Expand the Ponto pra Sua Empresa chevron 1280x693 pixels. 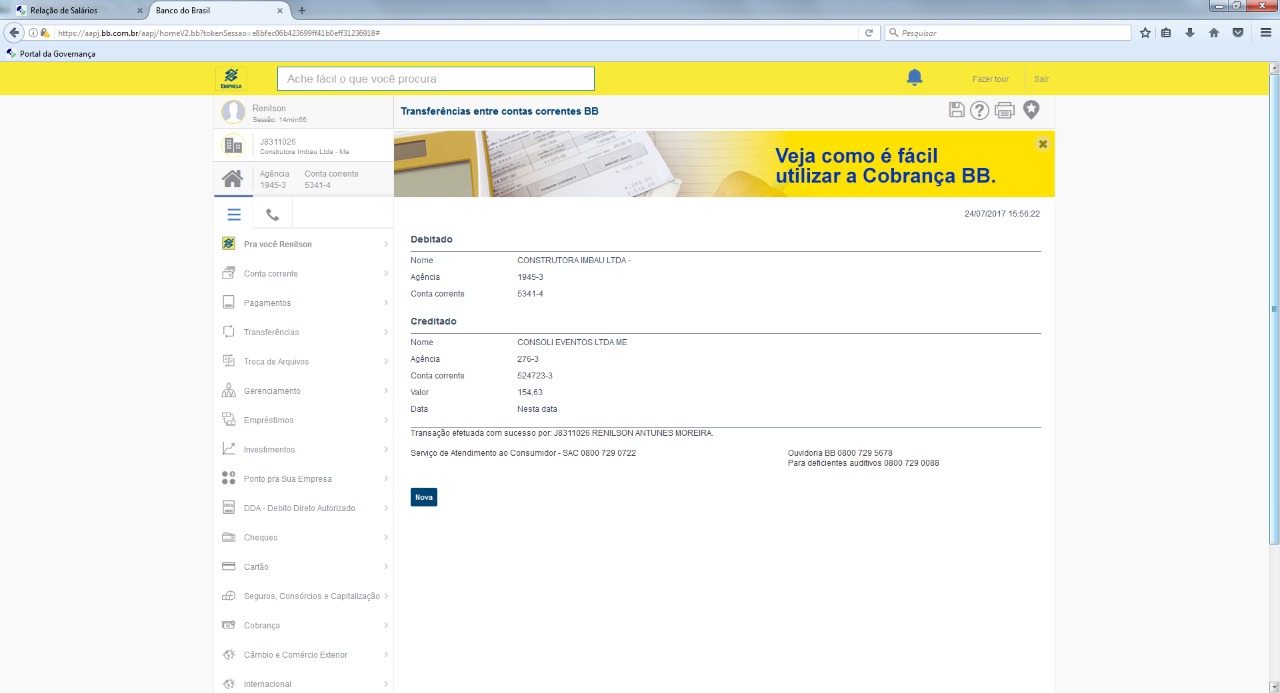pos(386,478)
